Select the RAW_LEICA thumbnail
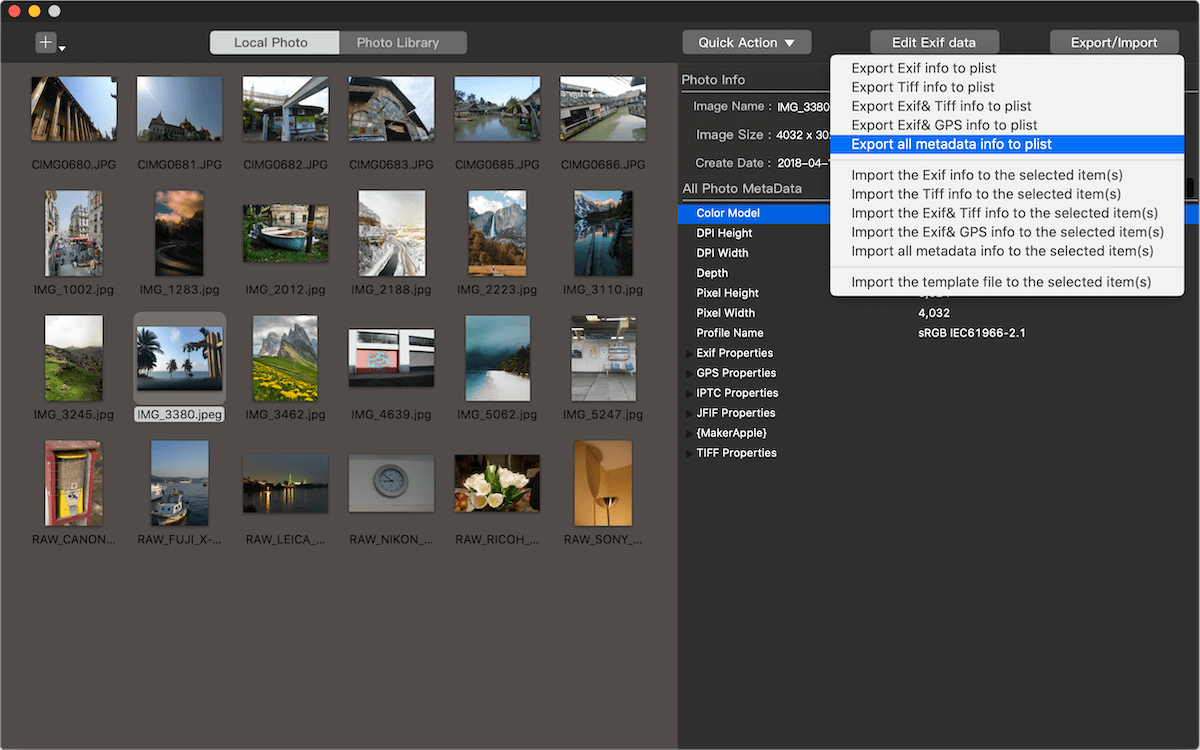The image size is (1200, 750). (x=285, y=483)
